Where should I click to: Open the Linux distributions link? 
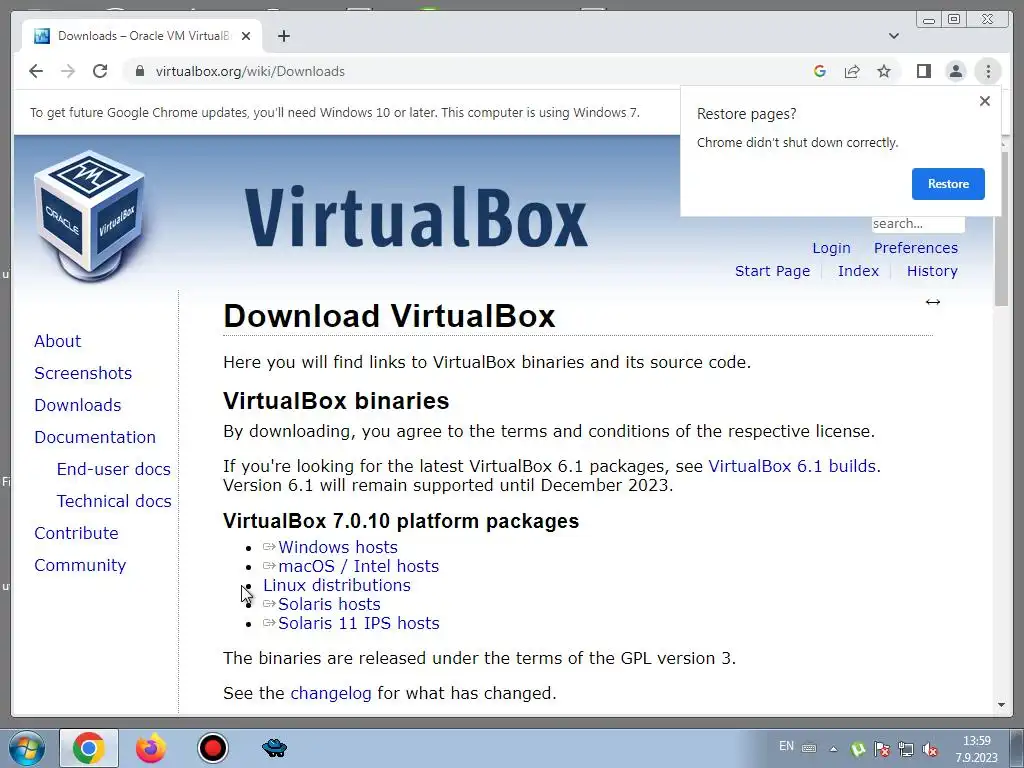337,585
